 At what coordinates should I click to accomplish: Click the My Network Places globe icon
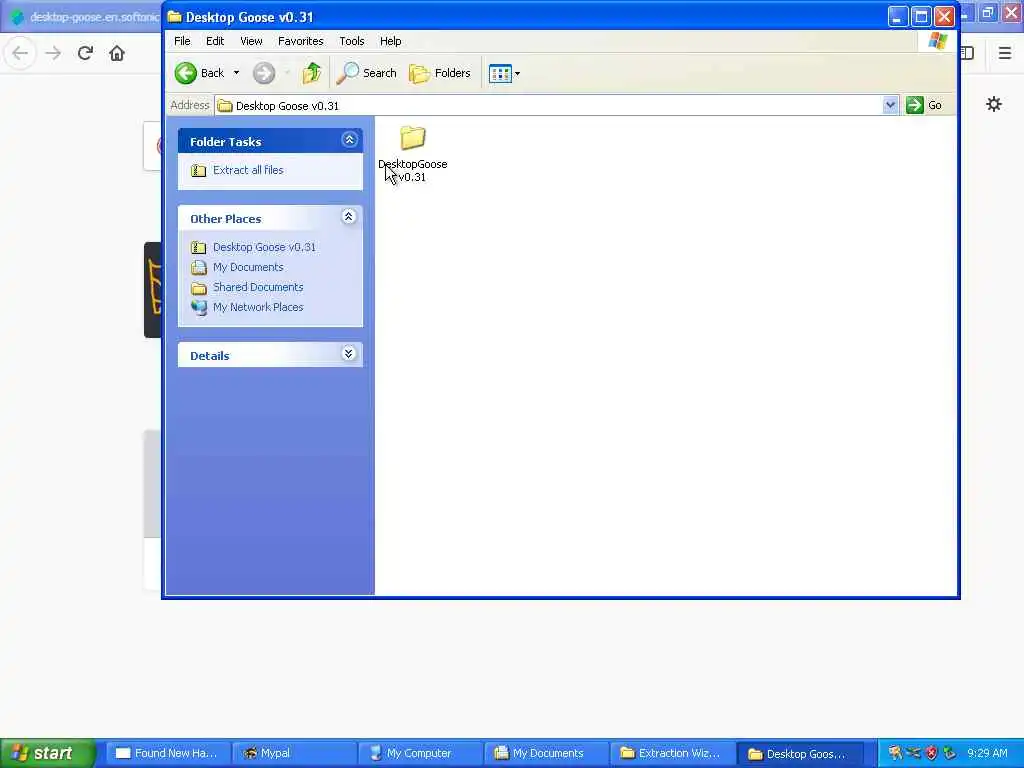click(199, 307)
